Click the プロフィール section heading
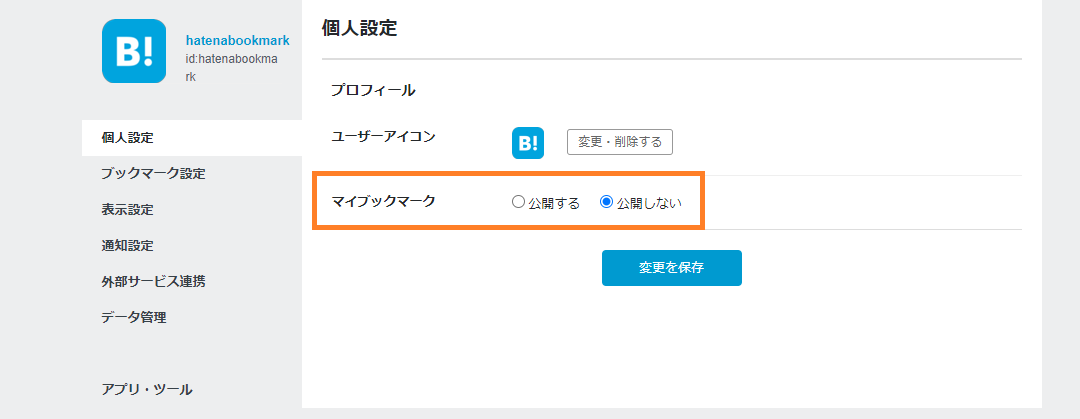Viewport: 1080px width, 419px height. [373, 91]
